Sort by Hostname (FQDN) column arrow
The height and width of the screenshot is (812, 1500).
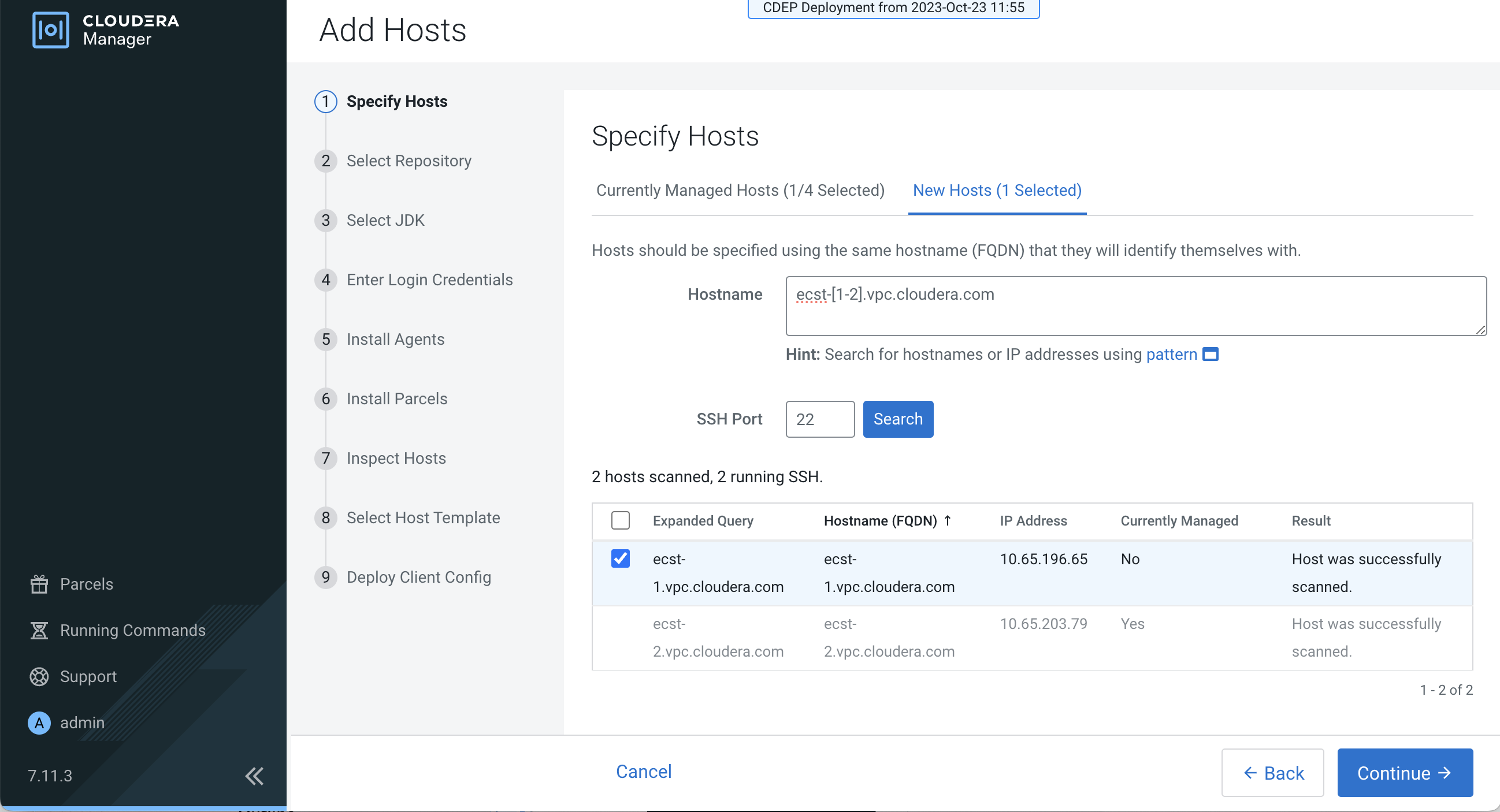click(x=948, y=520)
